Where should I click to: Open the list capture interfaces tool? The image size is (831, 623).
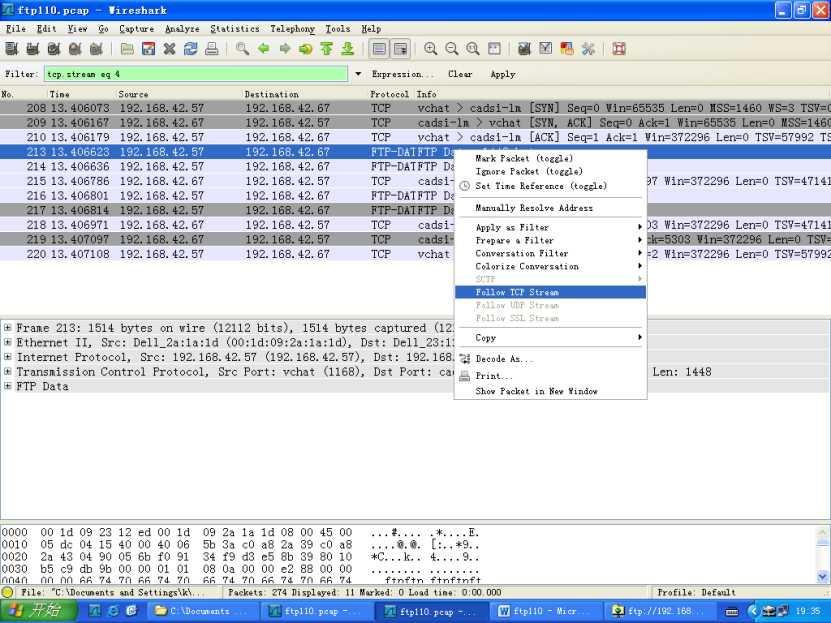coord(12,49)
